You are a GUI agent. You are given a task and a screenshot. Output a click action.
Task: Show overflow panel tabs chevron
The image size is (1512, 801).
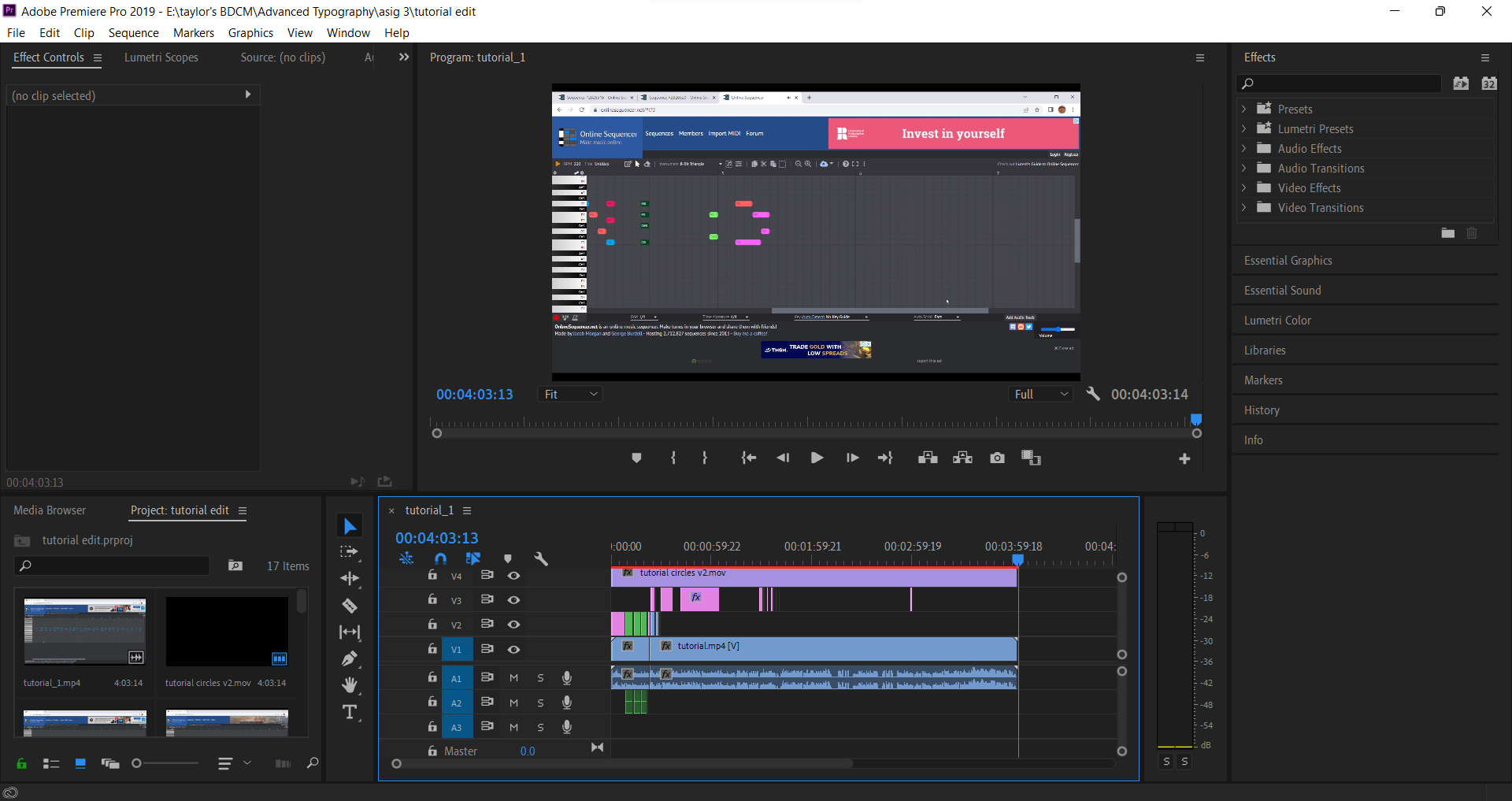coord(404,57)
